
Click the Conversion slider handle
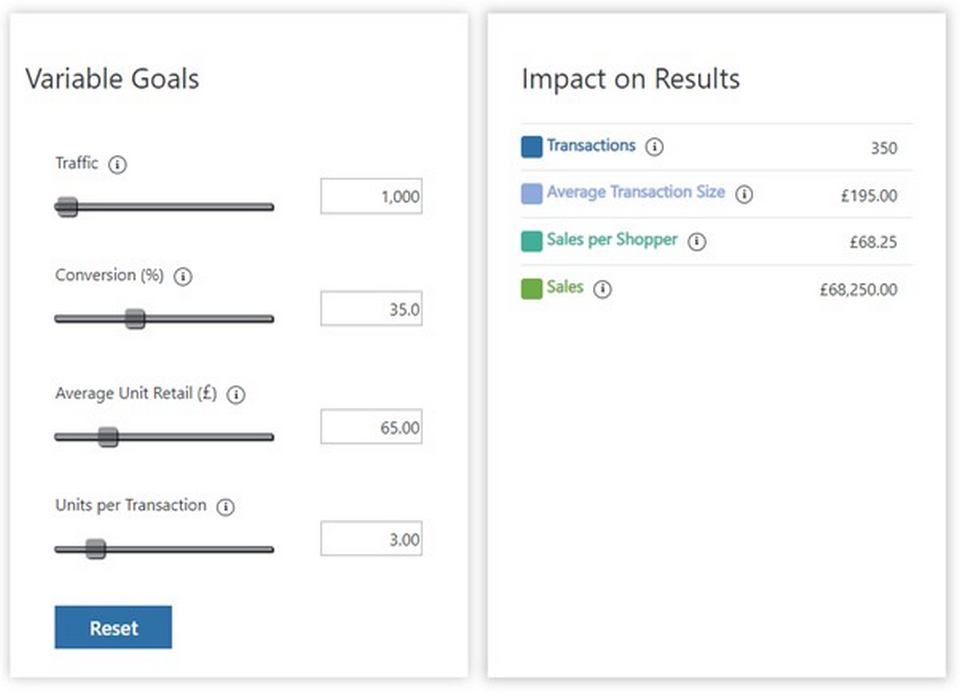137,318
